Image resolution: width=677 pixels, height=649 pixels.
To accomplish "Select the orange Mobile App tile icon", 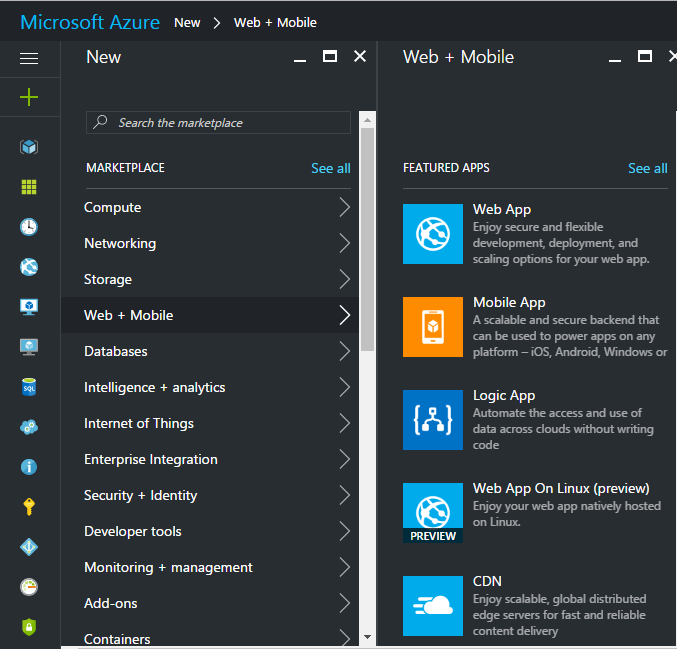I will (433, 327).
